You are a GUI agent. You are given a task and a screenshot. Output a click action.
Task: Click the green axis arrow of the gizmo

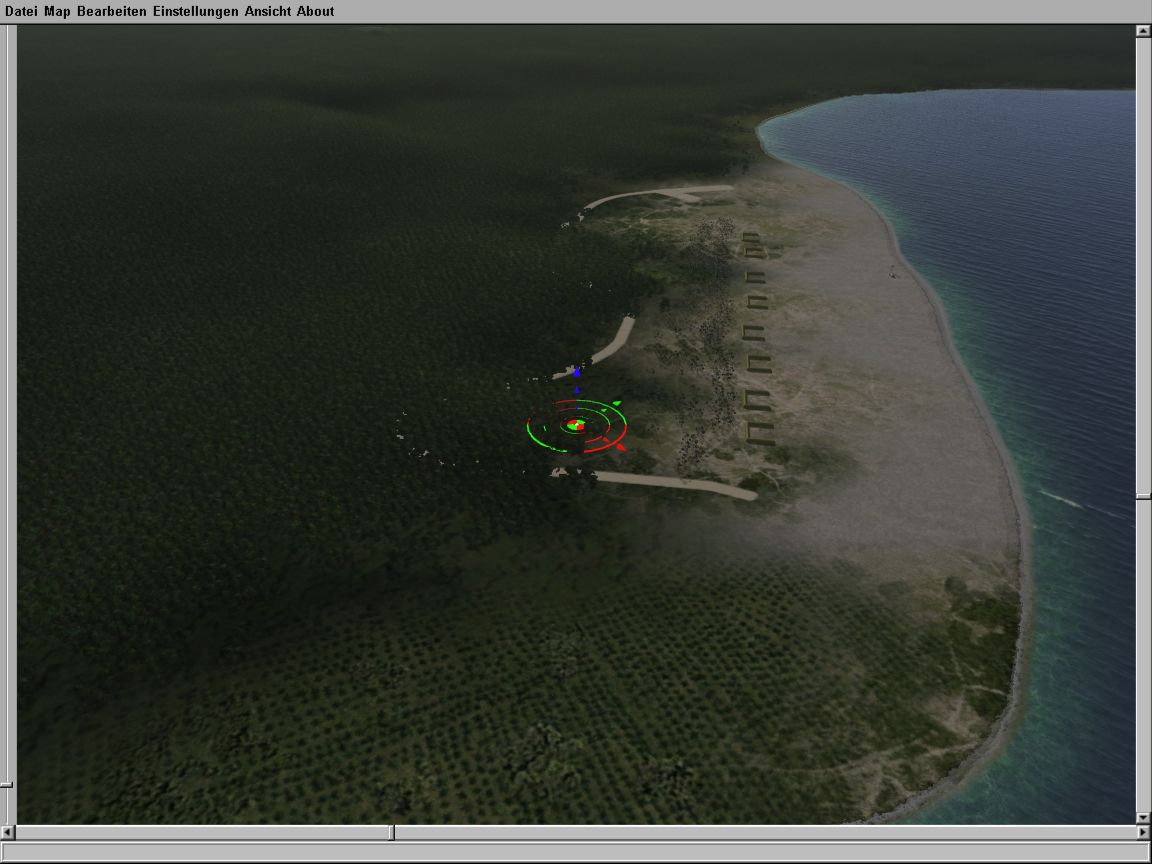[616, 403]
